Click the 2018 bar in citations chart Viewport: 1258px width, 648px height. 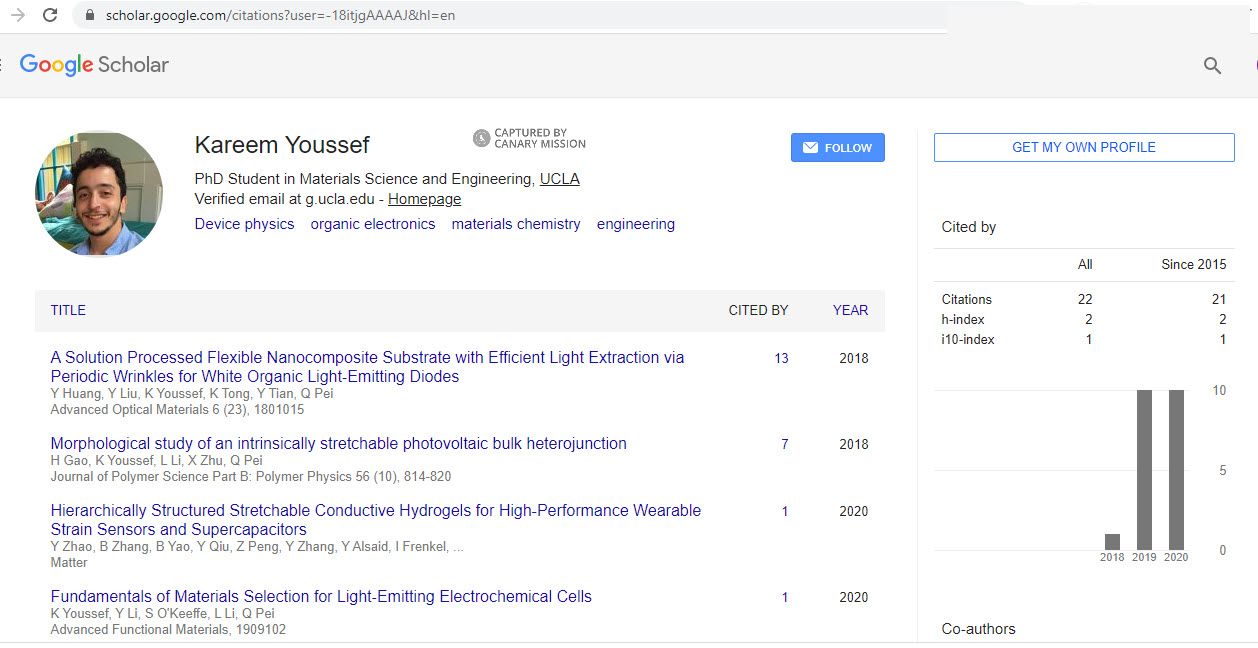(x=1112, y=542)
